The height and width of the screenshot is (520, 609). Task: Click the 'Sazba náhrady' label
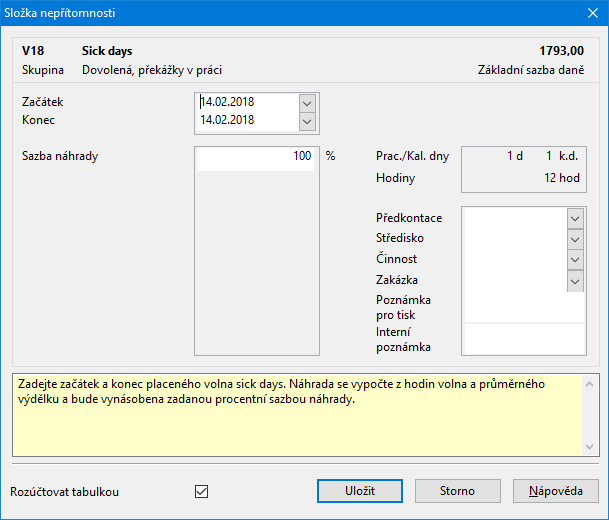click(60, 156)
